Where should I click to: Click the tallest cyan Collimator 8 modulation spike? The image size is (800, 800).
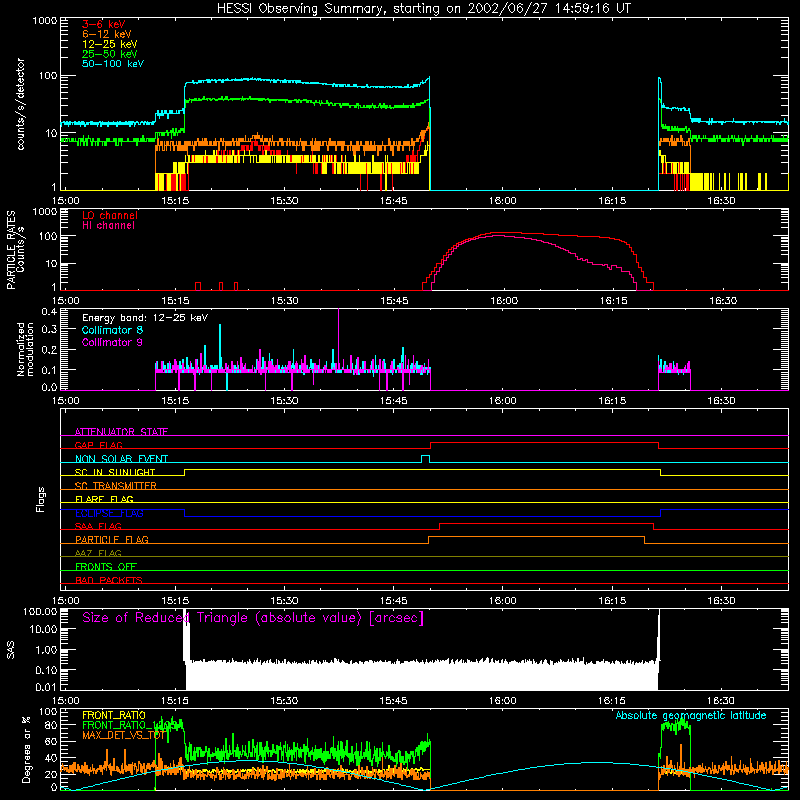click(x=220, y=346)
